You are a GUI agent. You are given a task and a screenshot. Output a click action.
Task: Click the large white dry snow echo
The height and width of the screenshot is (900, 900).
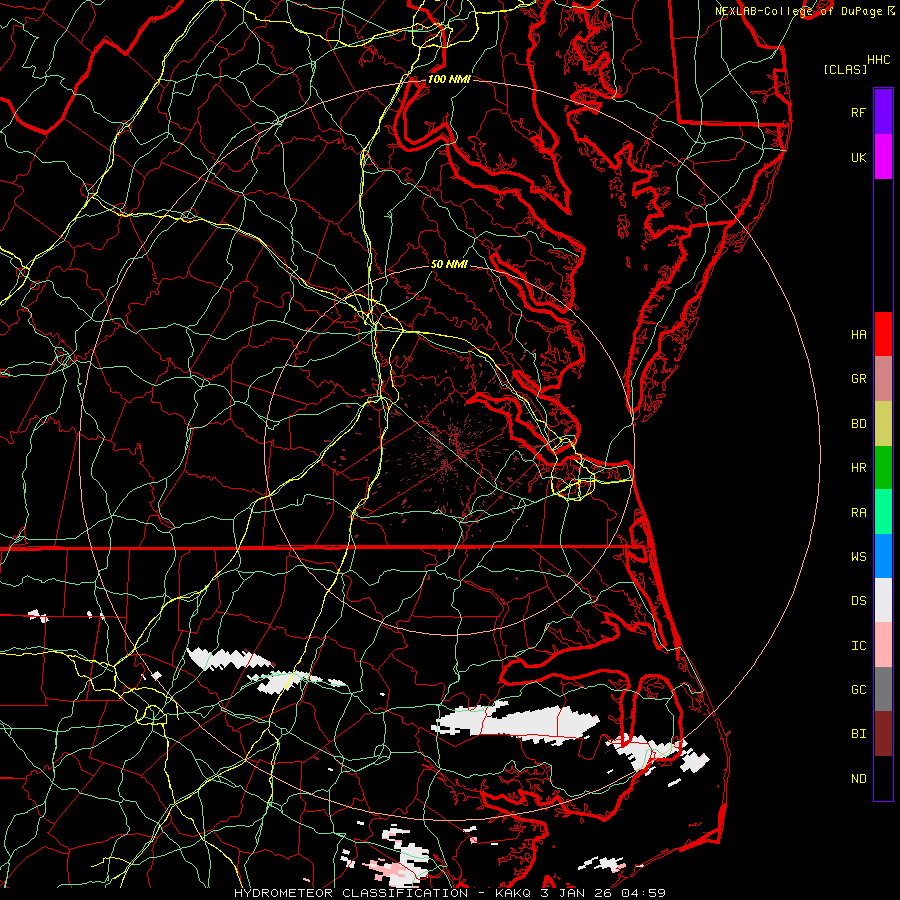point(517,724)
